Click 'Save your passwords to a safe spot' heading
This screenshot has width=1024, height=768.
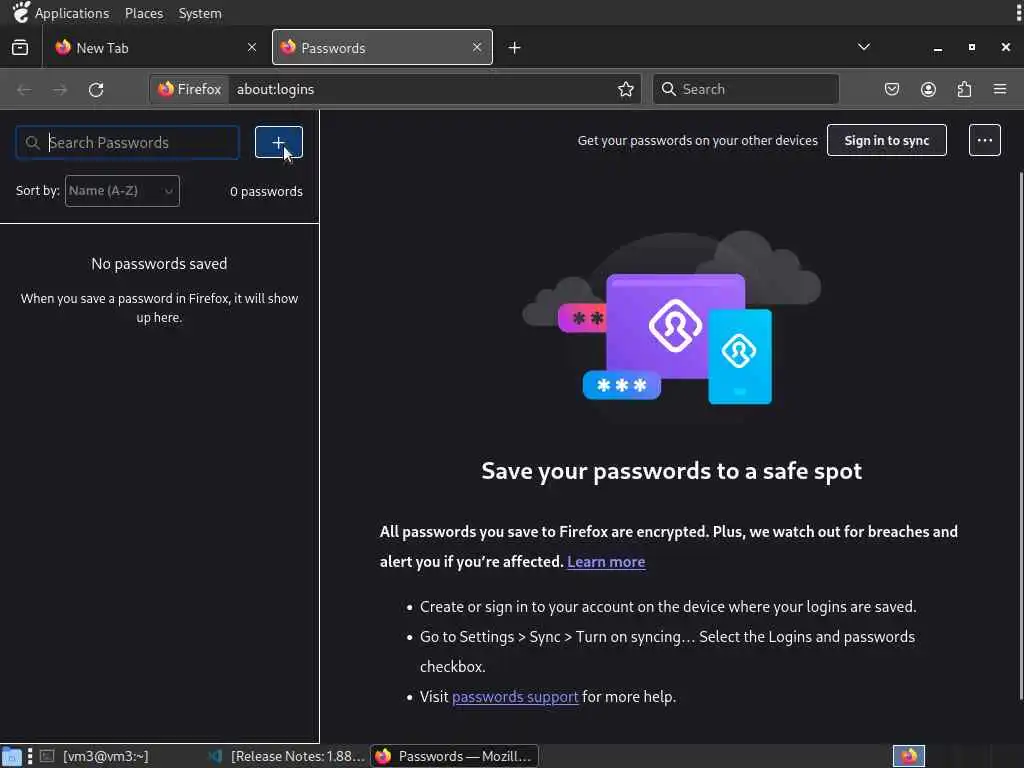[x=671, y=472]
